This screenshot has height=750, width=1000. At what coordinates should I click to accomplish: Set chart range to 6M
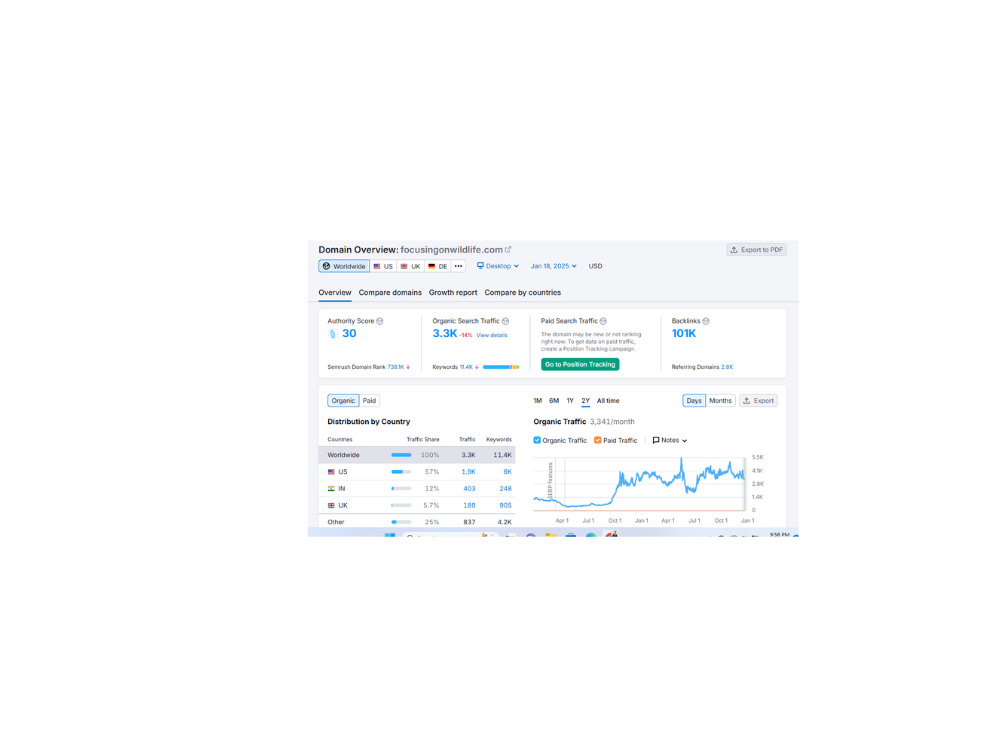(x=554, y=401)
